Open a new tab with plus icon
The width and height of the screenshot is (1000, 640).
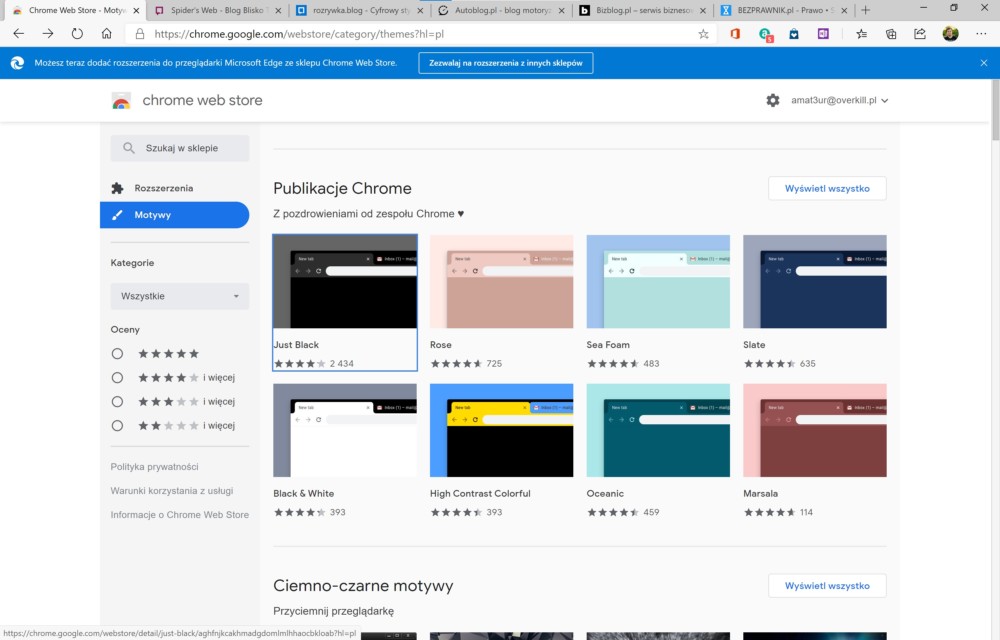coord(865,10)
